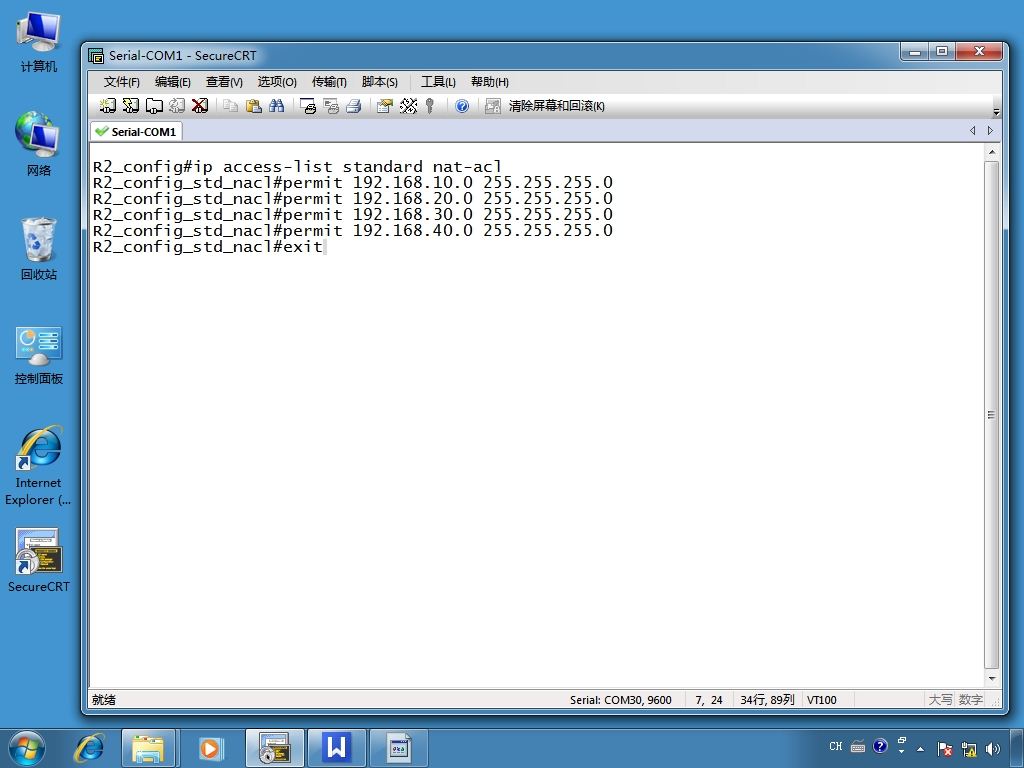Select the 计算机 desktop icon
This screenshot has width=1024, height=768.
coord(39,42)
